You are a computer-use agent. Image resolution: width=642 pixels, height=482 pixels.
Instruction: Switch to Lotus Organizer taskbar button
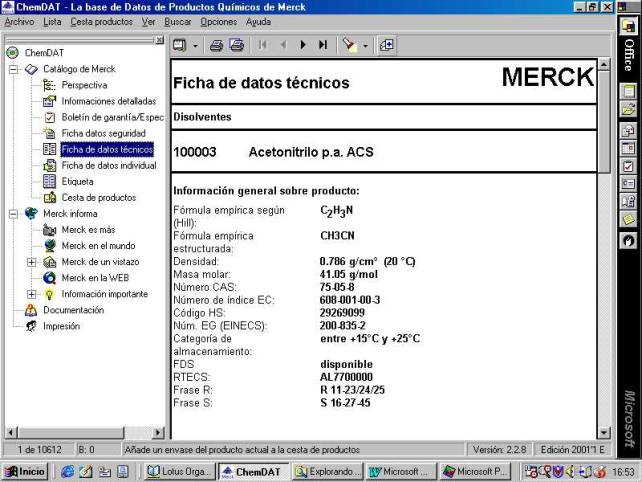tap(178, 471)
